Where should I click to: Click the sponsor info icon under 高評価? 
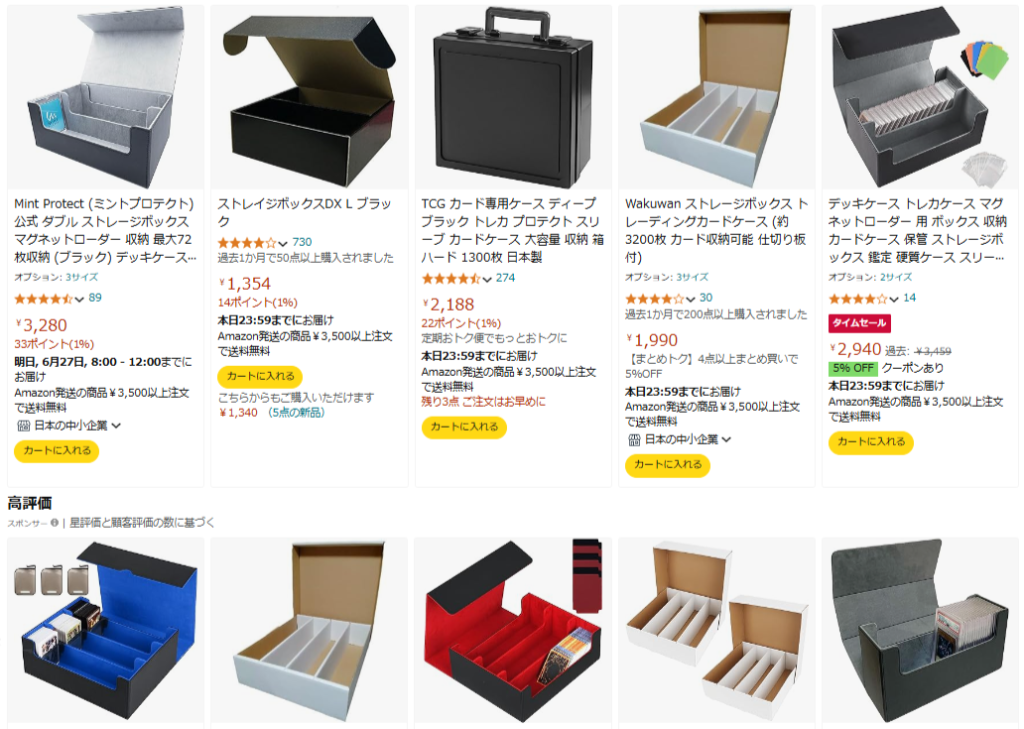pyautogui.click(x=54, y=523)
